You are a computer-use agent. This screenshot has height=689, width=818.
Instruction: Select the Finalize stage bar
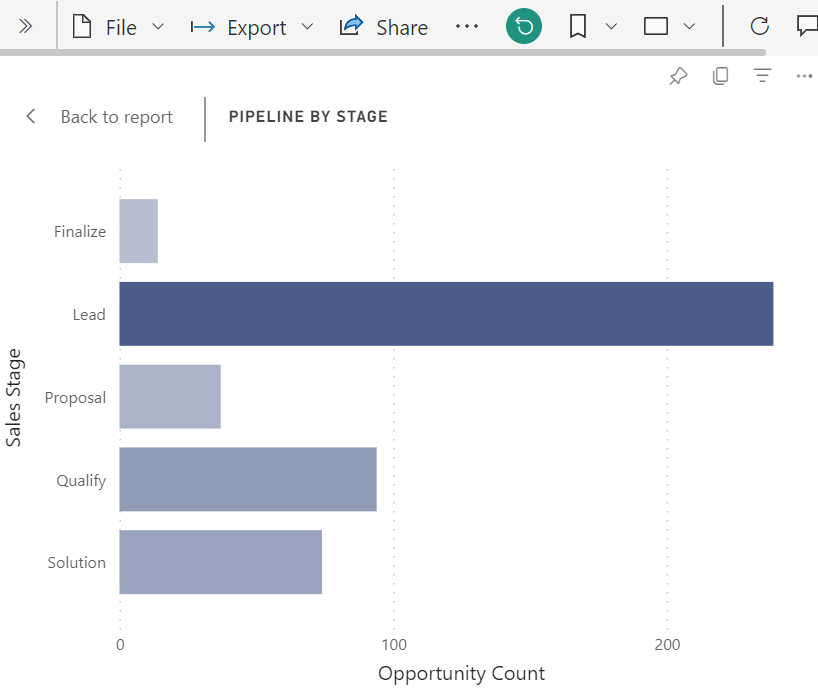[138, 231]
